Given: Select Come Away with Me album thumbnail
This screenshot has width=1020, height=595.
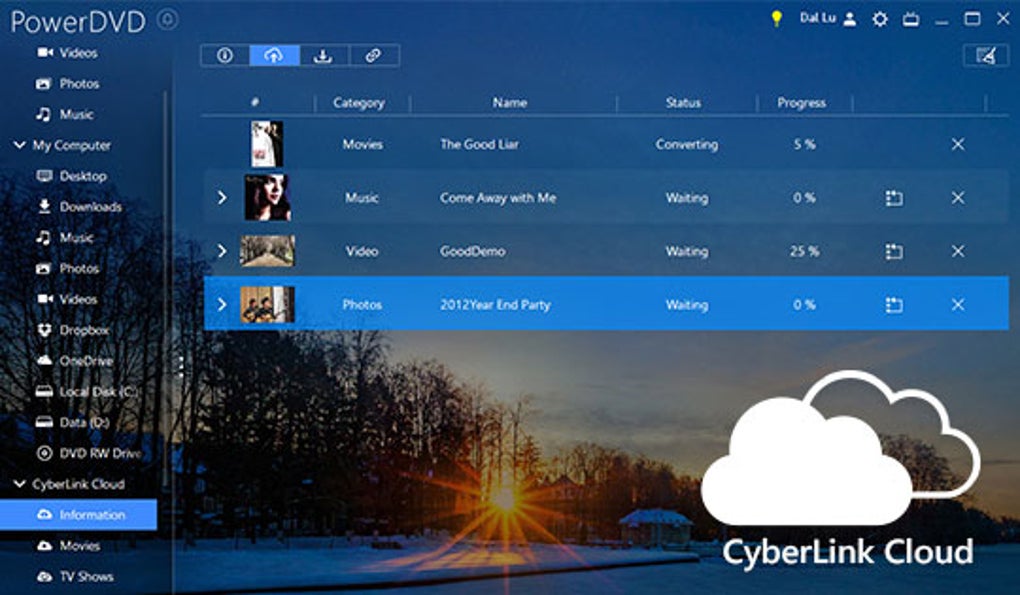Looking at the screenshot, I should 267,198.
